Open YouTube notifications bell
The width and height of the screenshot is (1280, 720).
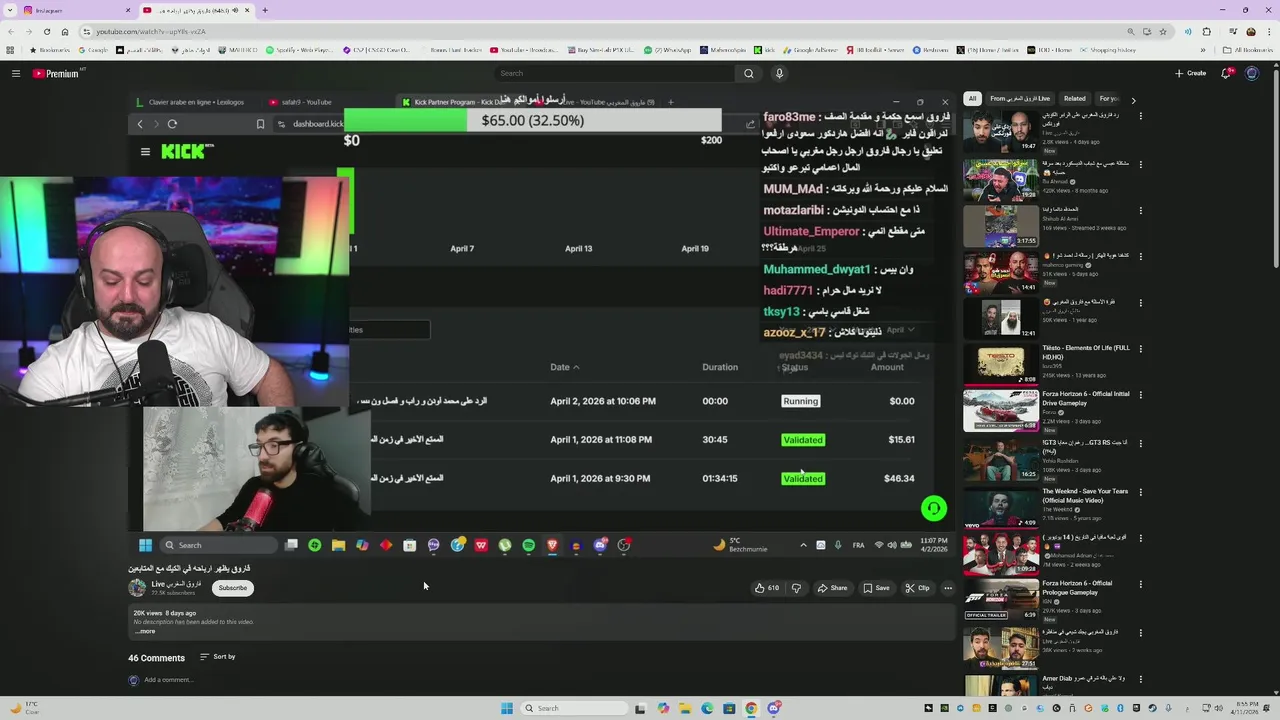pos(1227,73)
